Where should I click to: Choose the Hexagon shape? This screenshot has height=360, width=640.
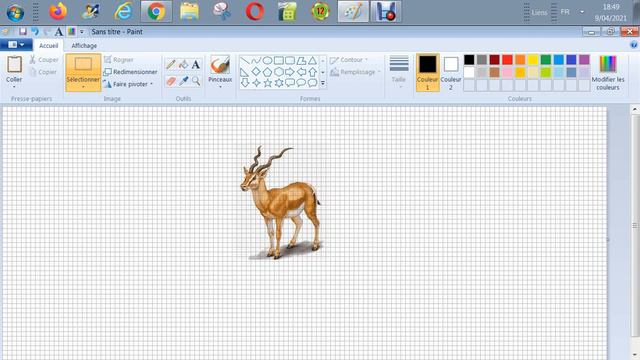coord(279,72)
